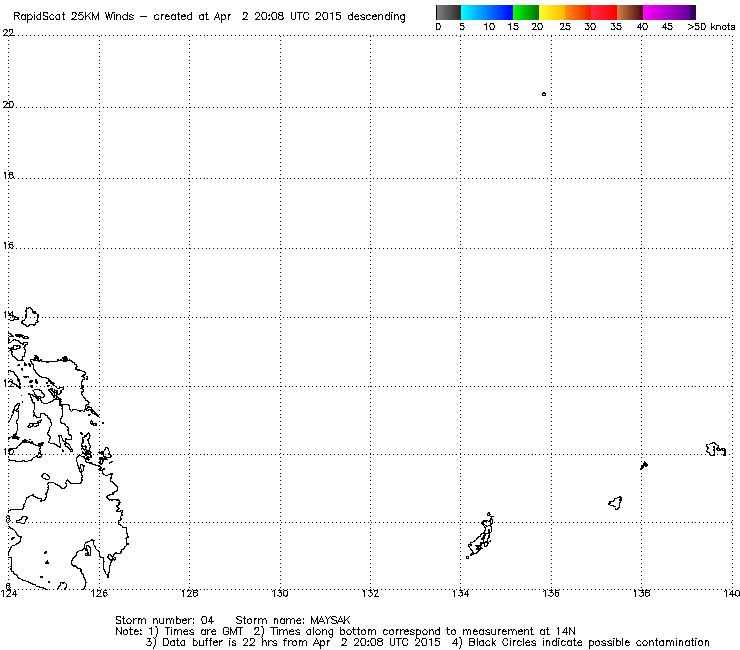Click the latitude axis label "16"

tap(8, 245)
